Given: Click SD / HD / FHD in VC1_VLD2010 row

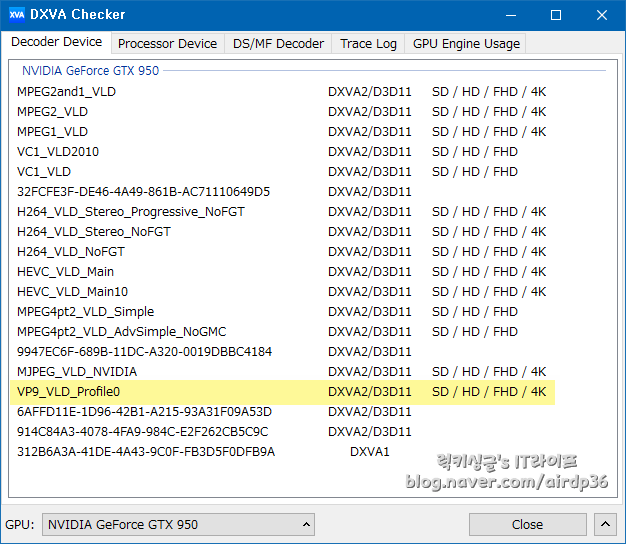Looking at the screenshot, I should point(475,152).
